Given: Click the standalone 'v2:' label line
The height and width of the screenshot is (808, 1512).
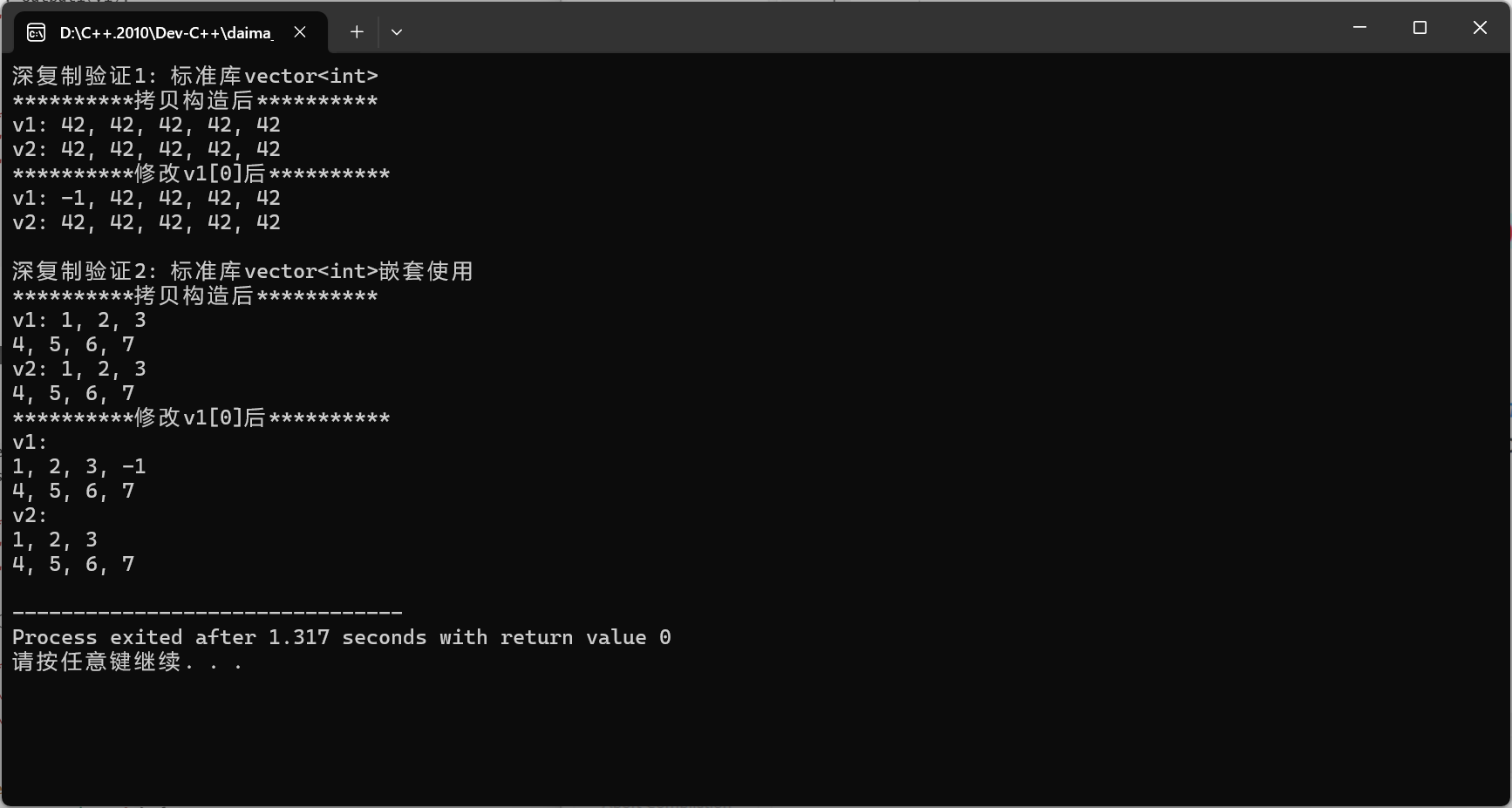Looking at the screenshot, I should (30, 515).
